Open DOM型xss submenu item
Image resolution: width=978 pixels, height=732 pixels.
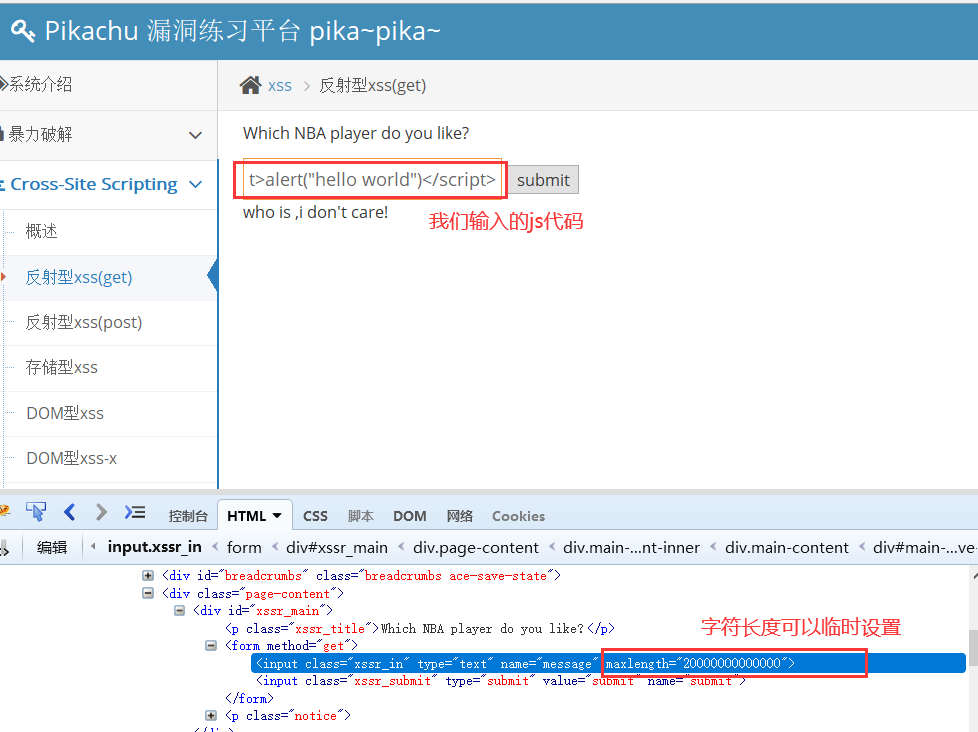tap(65, 413)
